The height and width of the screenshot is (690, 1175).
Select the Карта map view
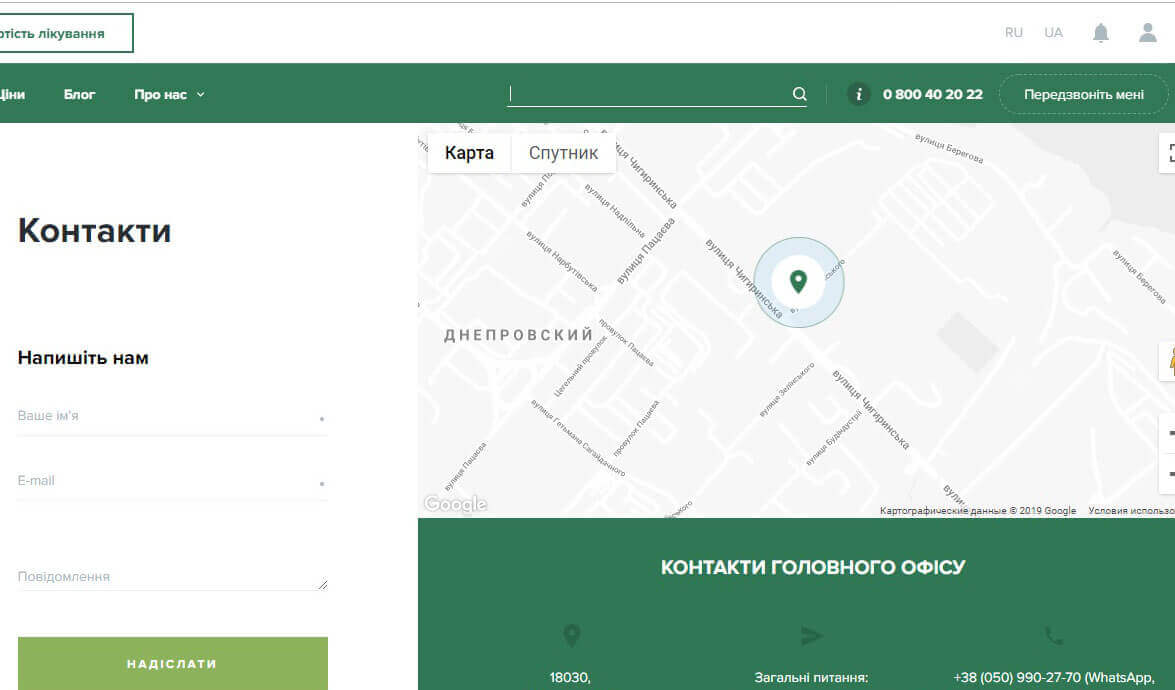click(x=467, y=152)
